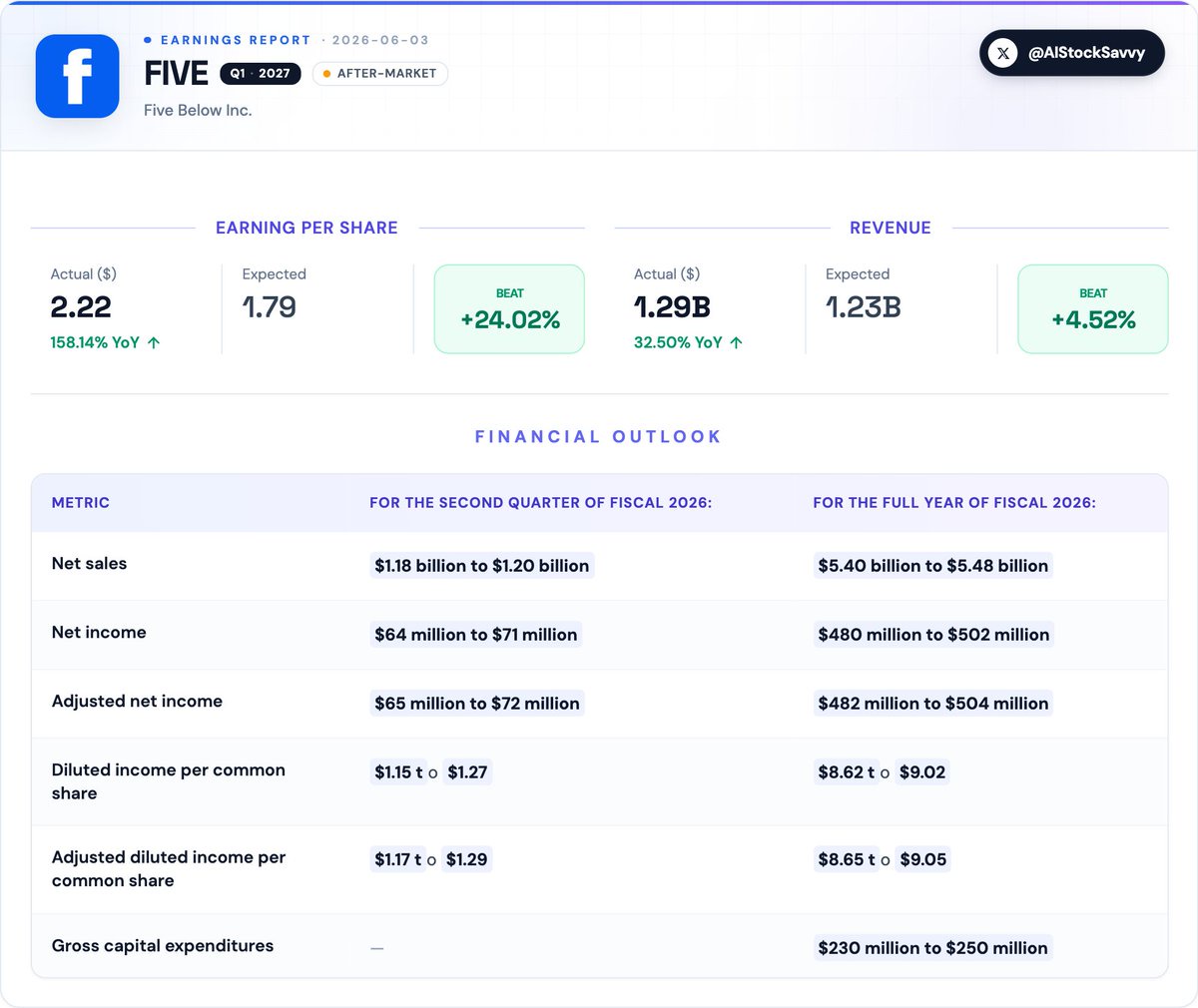The width and height of the screenshot is (1198, 1008).
Task: Click the Net sales row label
Action: (x=90, y=564)
